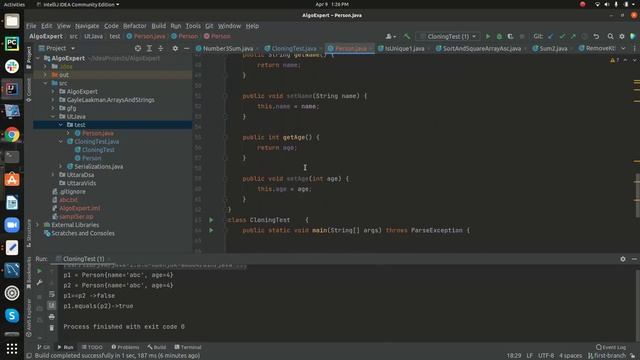Viewport: 640px width, 360px height.
Task: Click first-branch Git branch widget
Action: (x=607, y=356)
